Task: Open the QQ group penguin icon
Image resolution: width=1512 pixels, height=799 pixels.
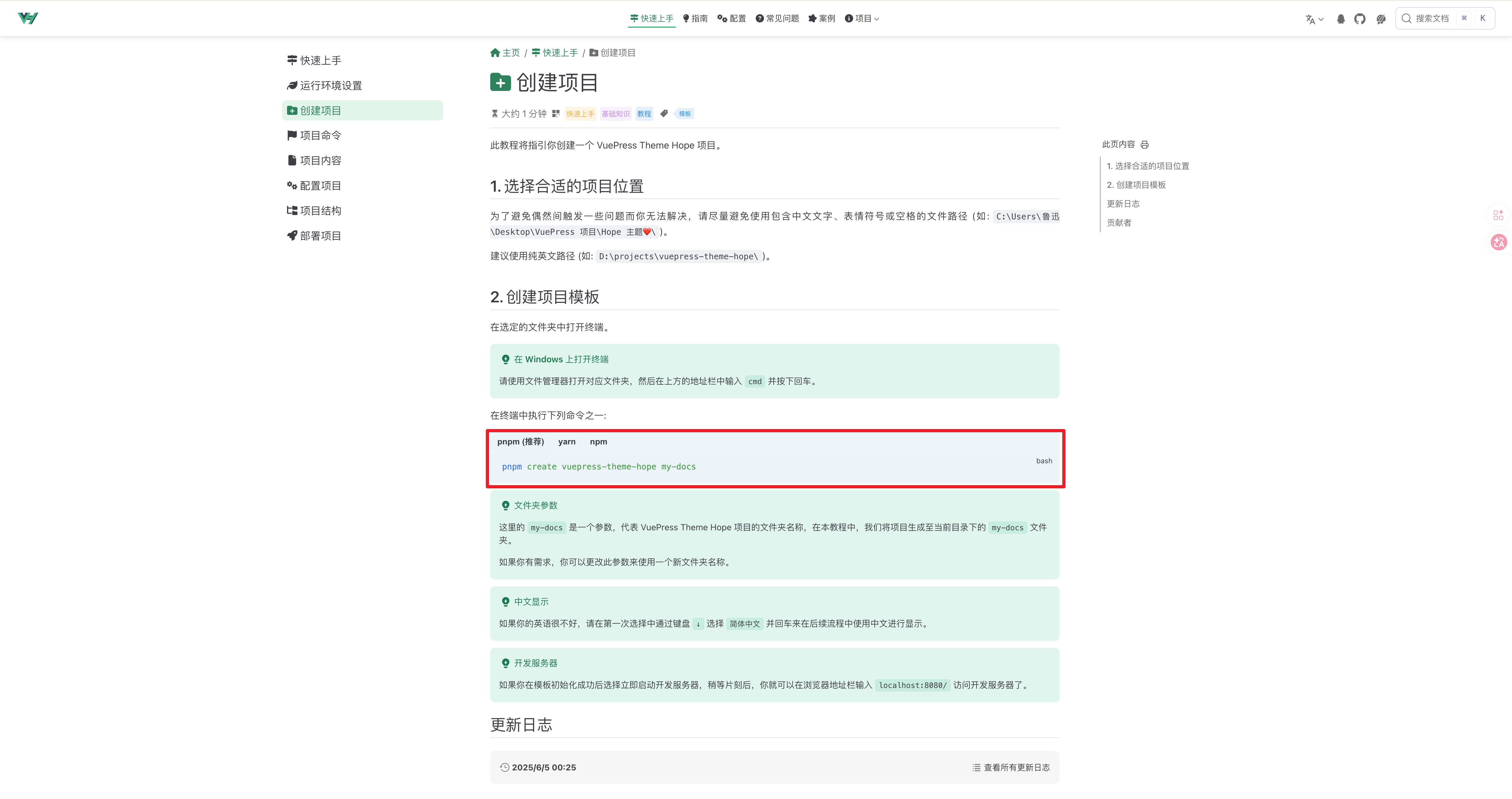Action: [1341, 19]
